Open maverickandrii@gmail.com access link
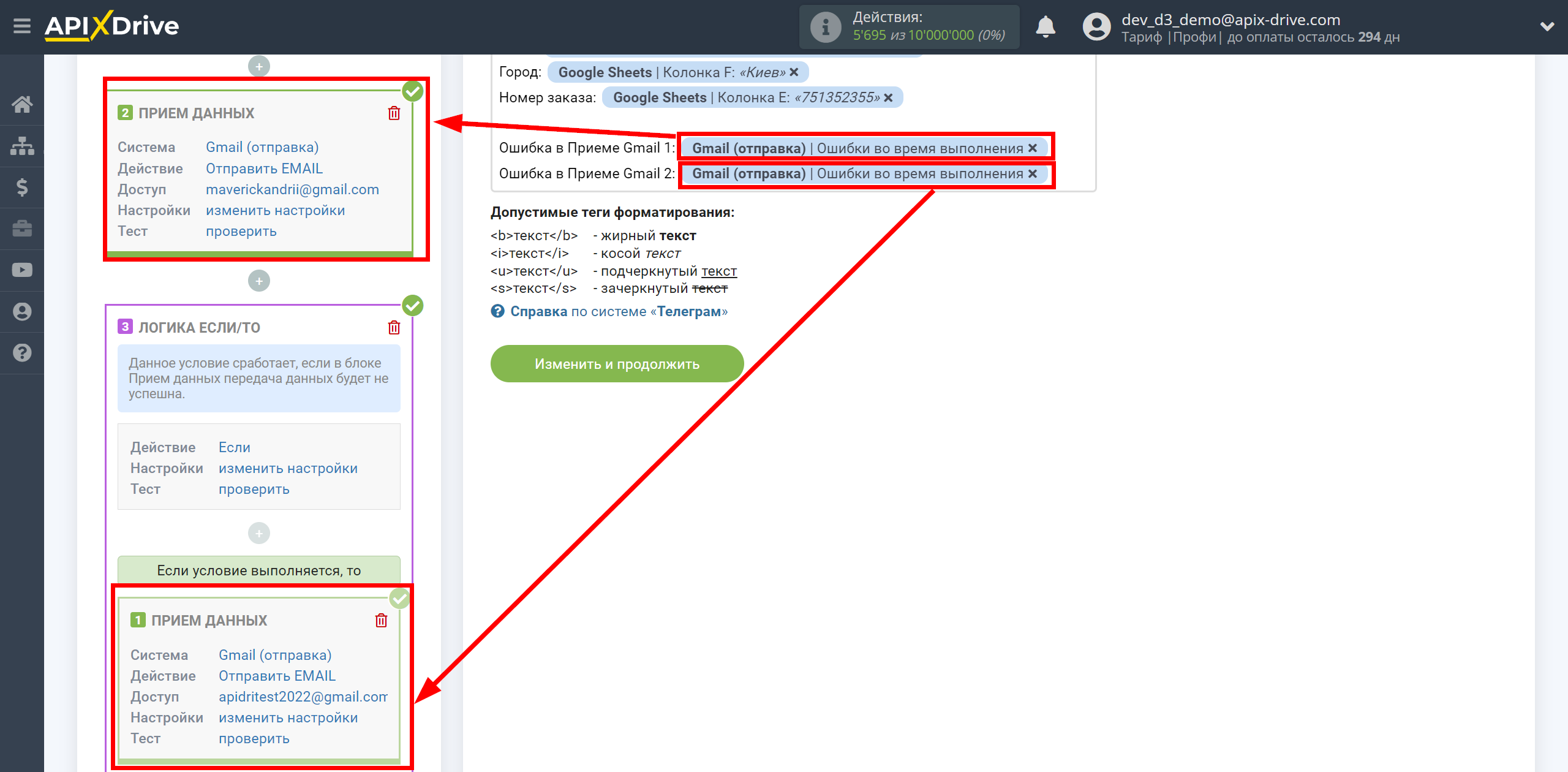The width and height of the screenshot is (1568, 772). click(292, 190)
